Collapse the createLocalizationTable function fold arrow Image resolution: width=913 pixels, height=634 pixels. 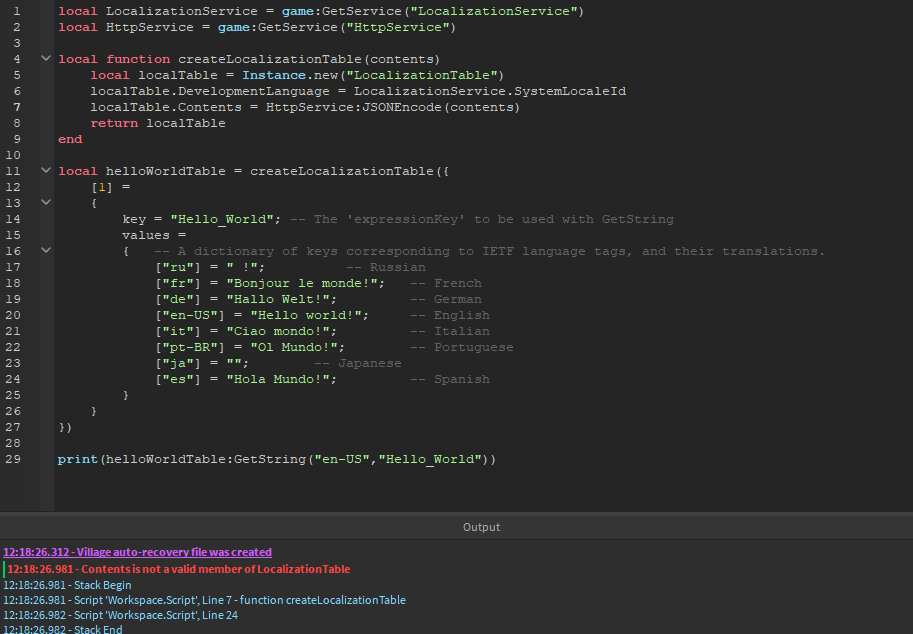(x=46, y=59)
